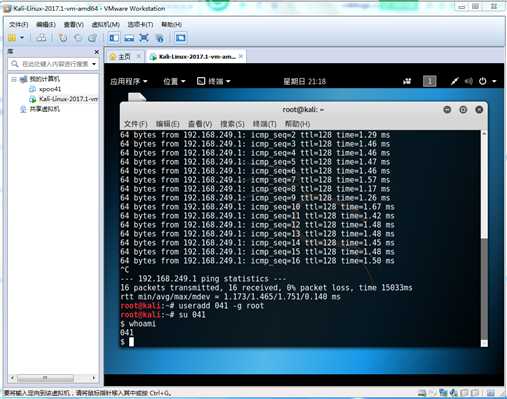Select the xpoo41 virtual machine
Image resolution: width=507 pixels, height=399 pixels.
pos(50,89)
